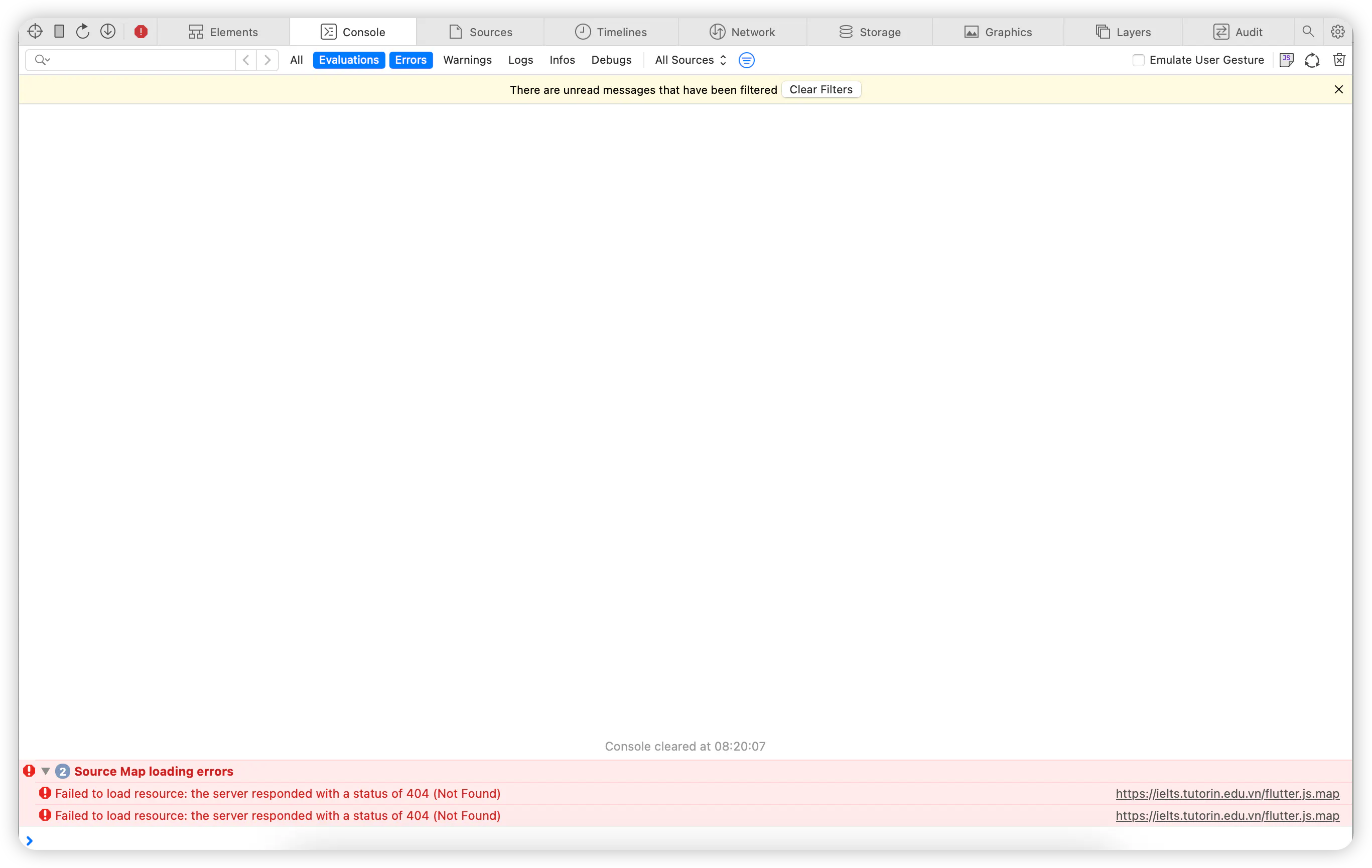Image resolution: width=1372 pixels, height=868 pixels.
Task: Click the element selection crosshair icon
Action: [x=35, y=31]
